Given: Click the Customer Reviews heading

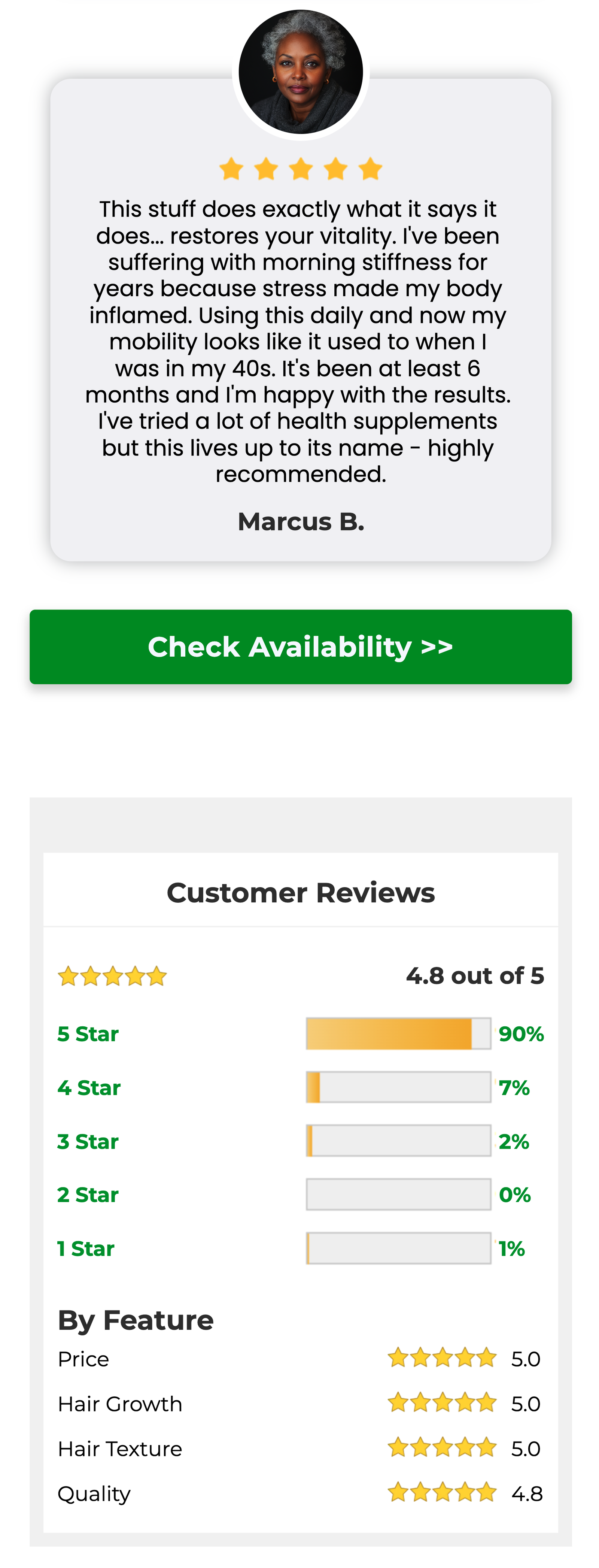Looking at the screenshot, I should pyautogui.click(x=300, y=893).
